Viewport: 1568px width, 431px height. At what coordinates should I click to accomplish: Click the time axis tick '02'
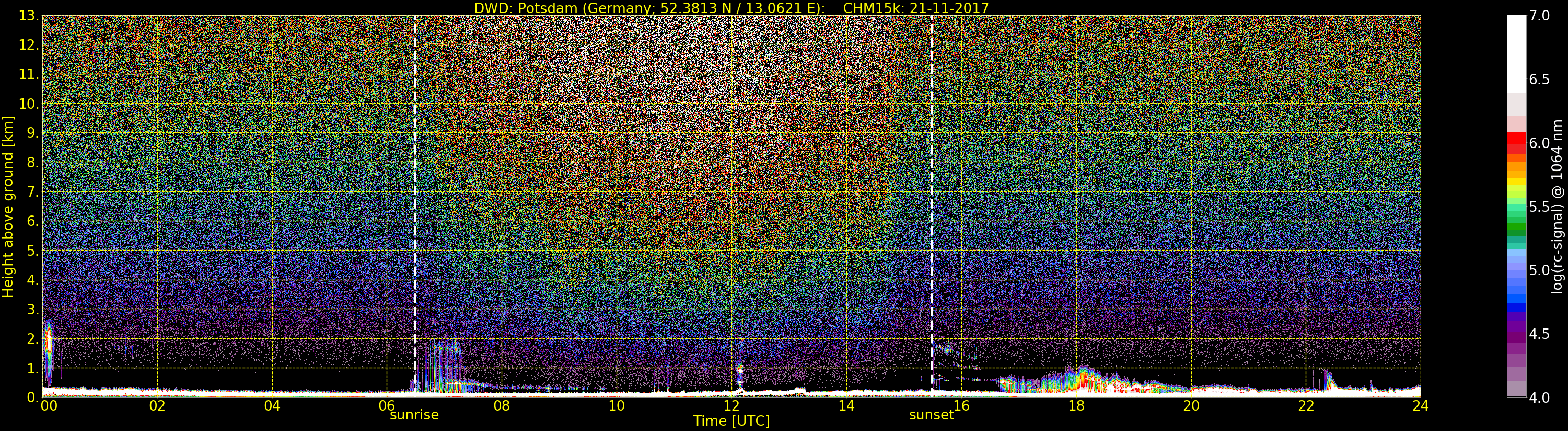point(157,406)
